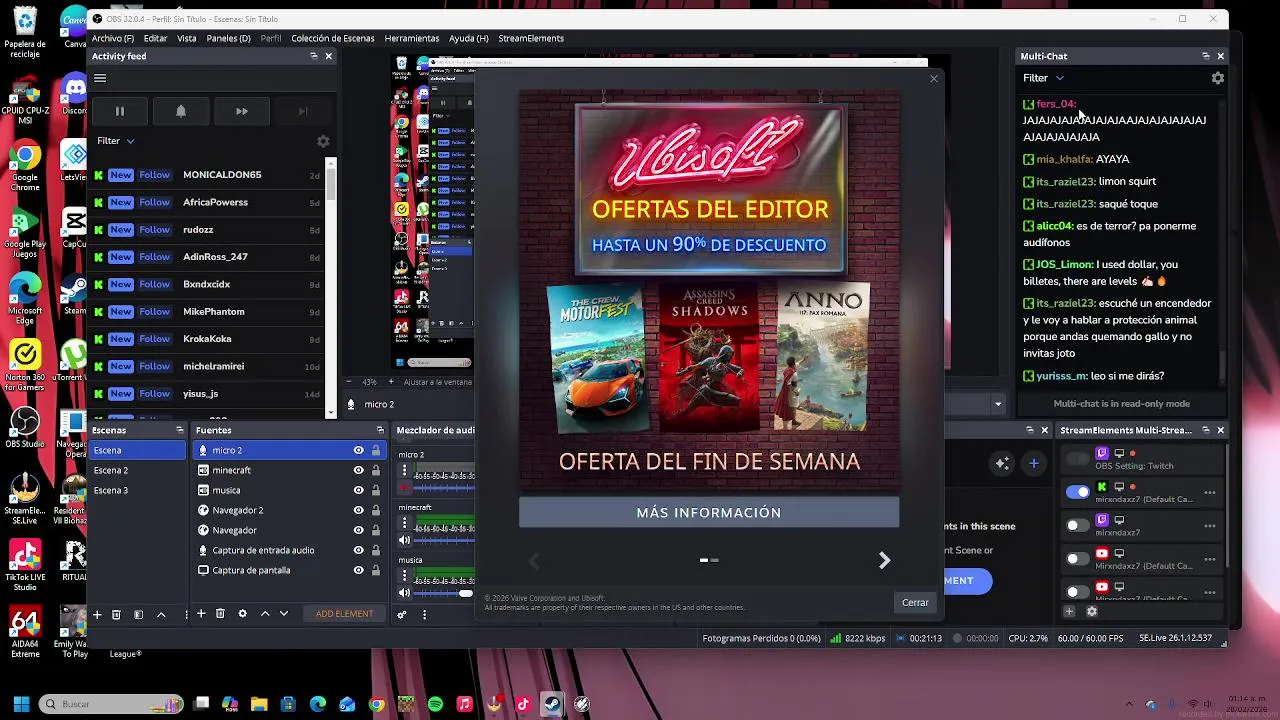Mute the minecraft audio speaker icon
The height and width of the screenshot is (720, 1280).
(x=404, y=540)
